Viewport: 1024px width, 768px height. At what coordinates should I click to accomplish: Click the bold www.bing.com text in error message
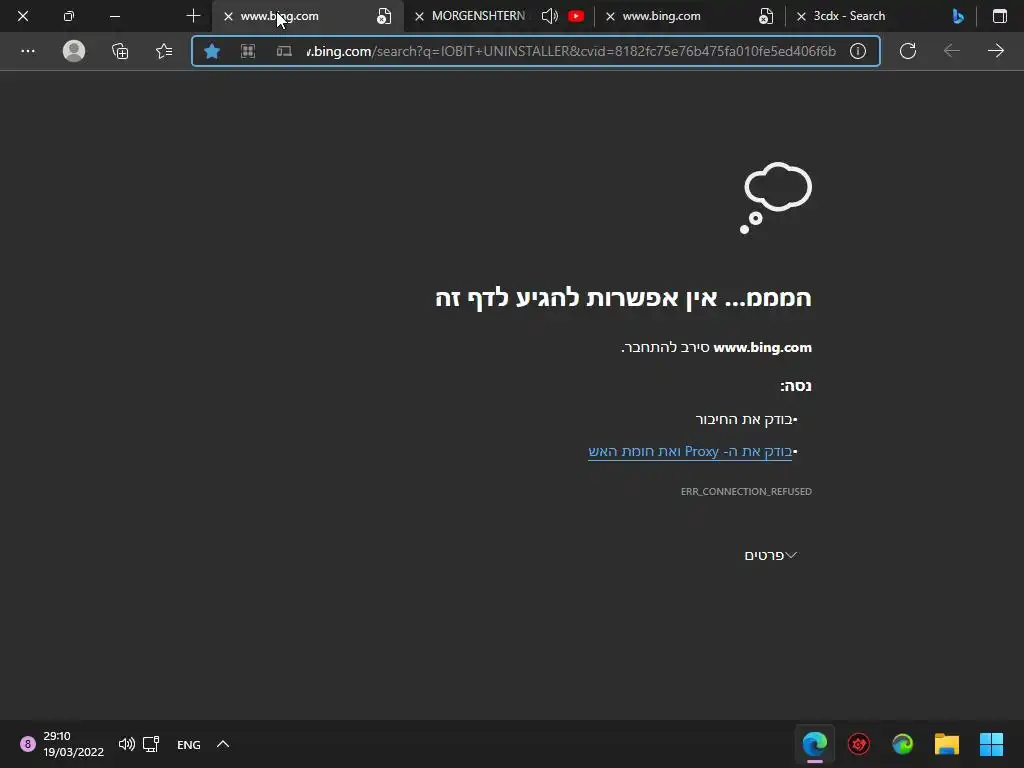762,347
